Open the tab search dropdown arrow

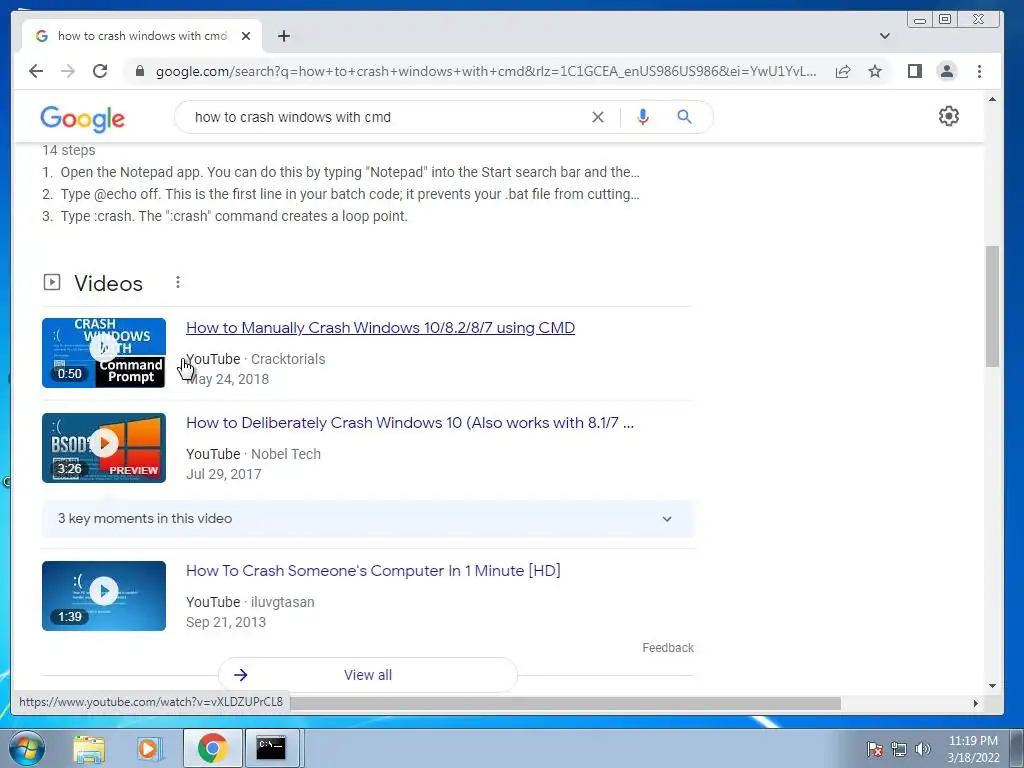coord(884,36)
